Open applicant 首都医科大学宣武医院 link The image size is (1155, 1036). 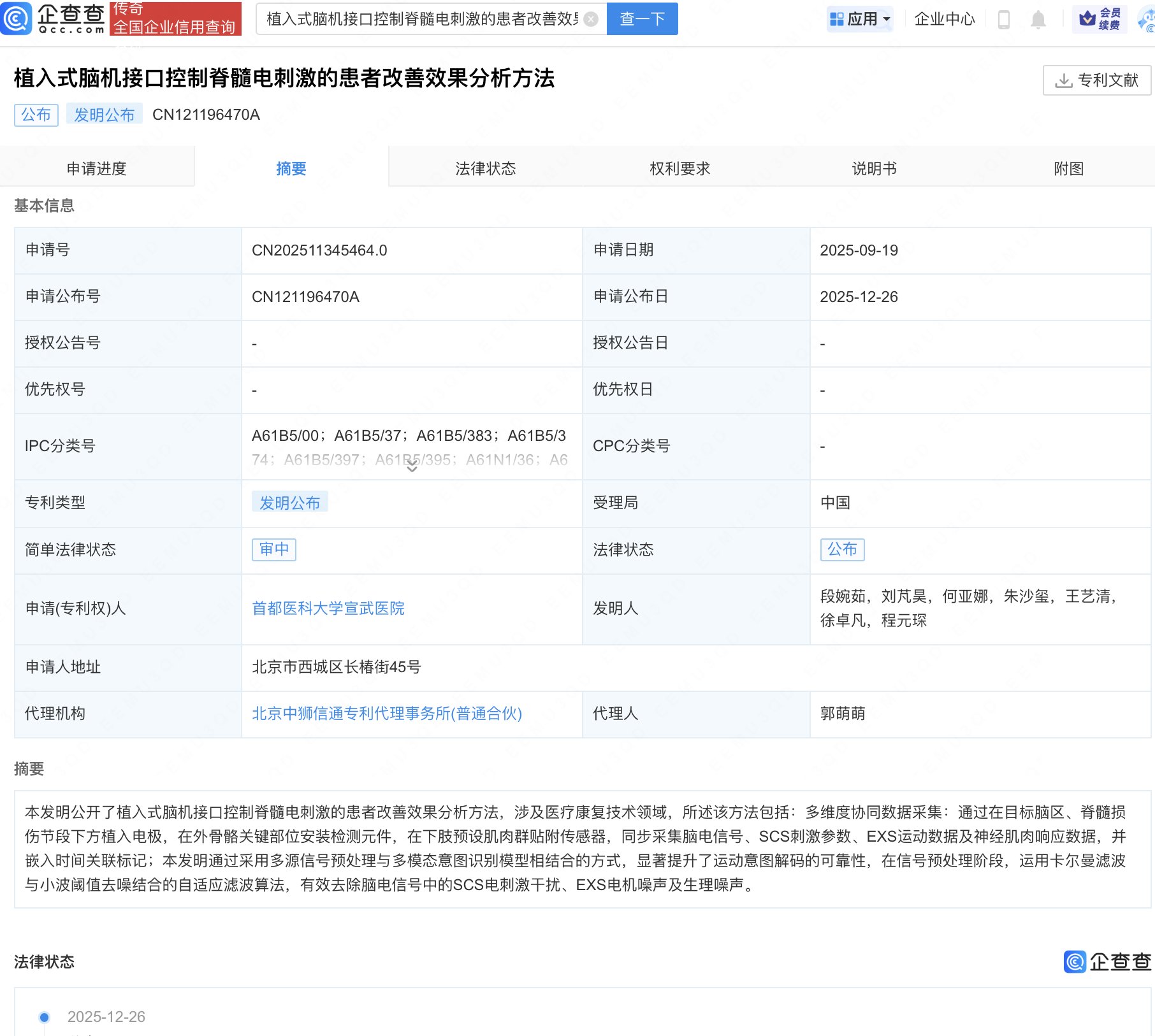pos(328,608)
